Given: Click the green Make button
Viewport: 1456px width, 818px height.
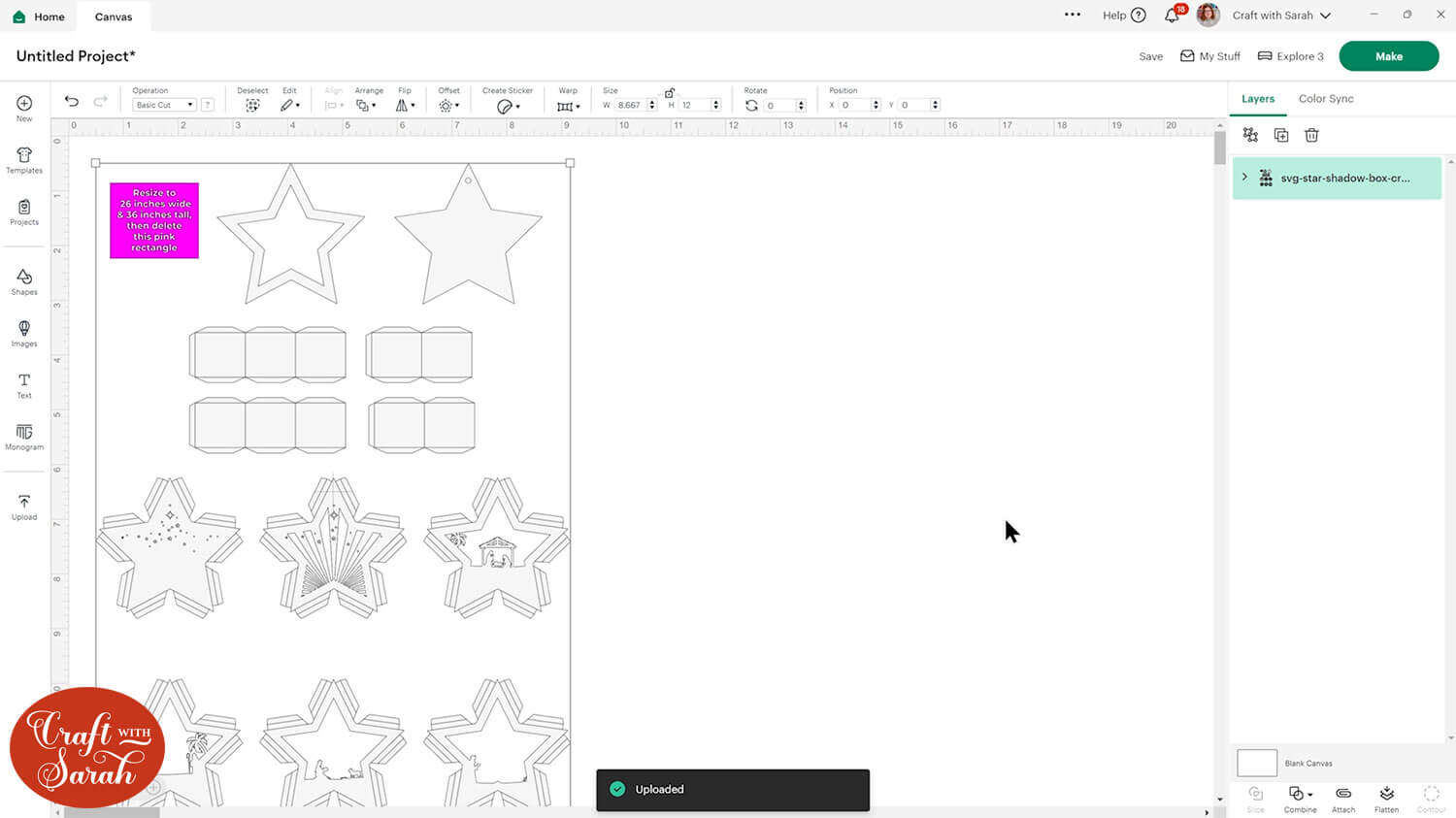Looking at the screenshot, I should [x=1388, y=56].
